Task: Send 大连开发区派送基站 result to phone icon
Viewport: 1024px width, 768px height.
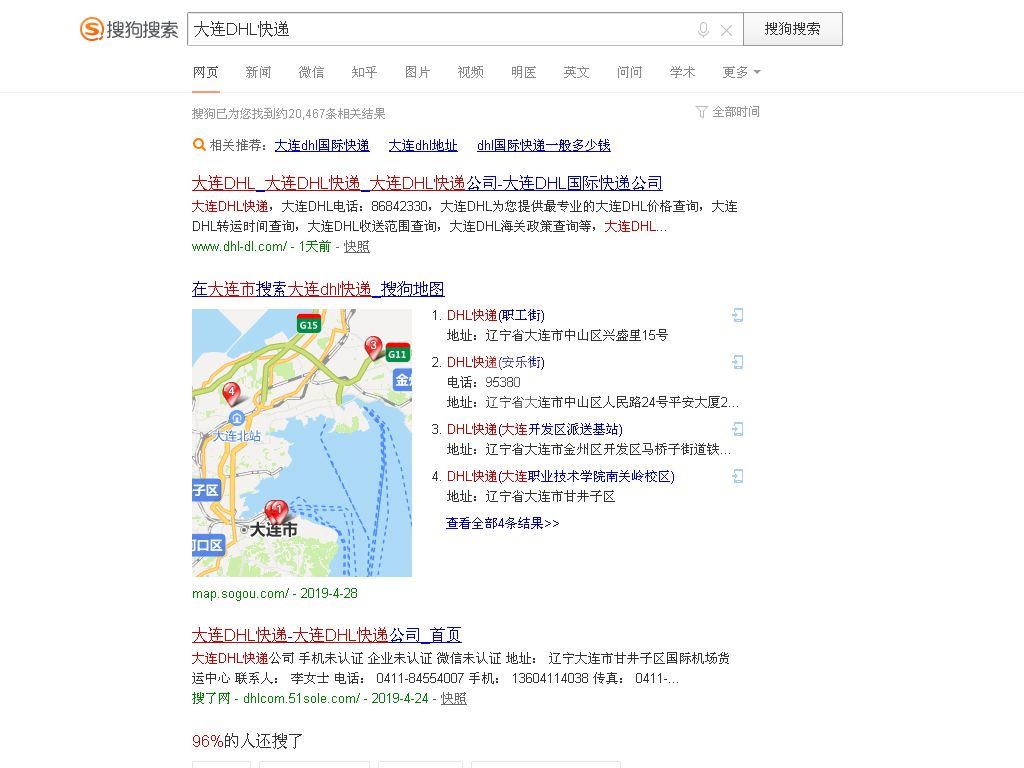Action: pos(737,430)
